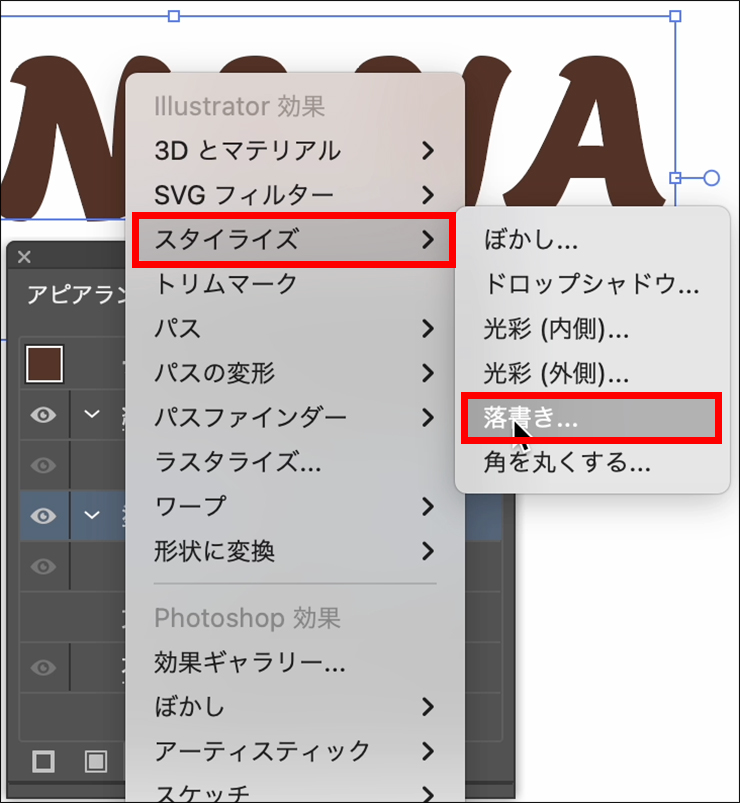
Task: Click the brown swatch in Appearance panel
Action: point(44,364)
